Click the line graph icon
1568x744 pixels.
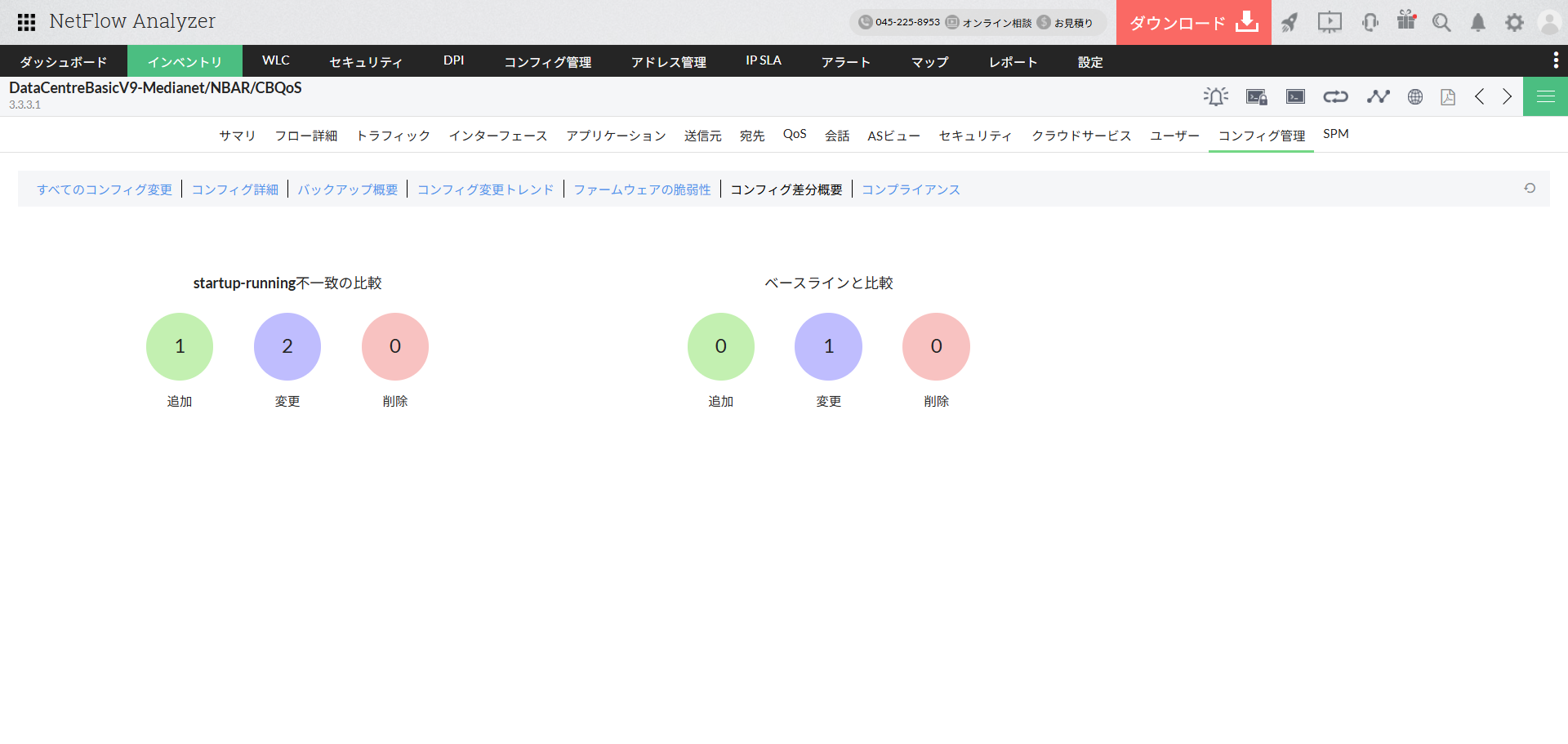pos(1378,96)
